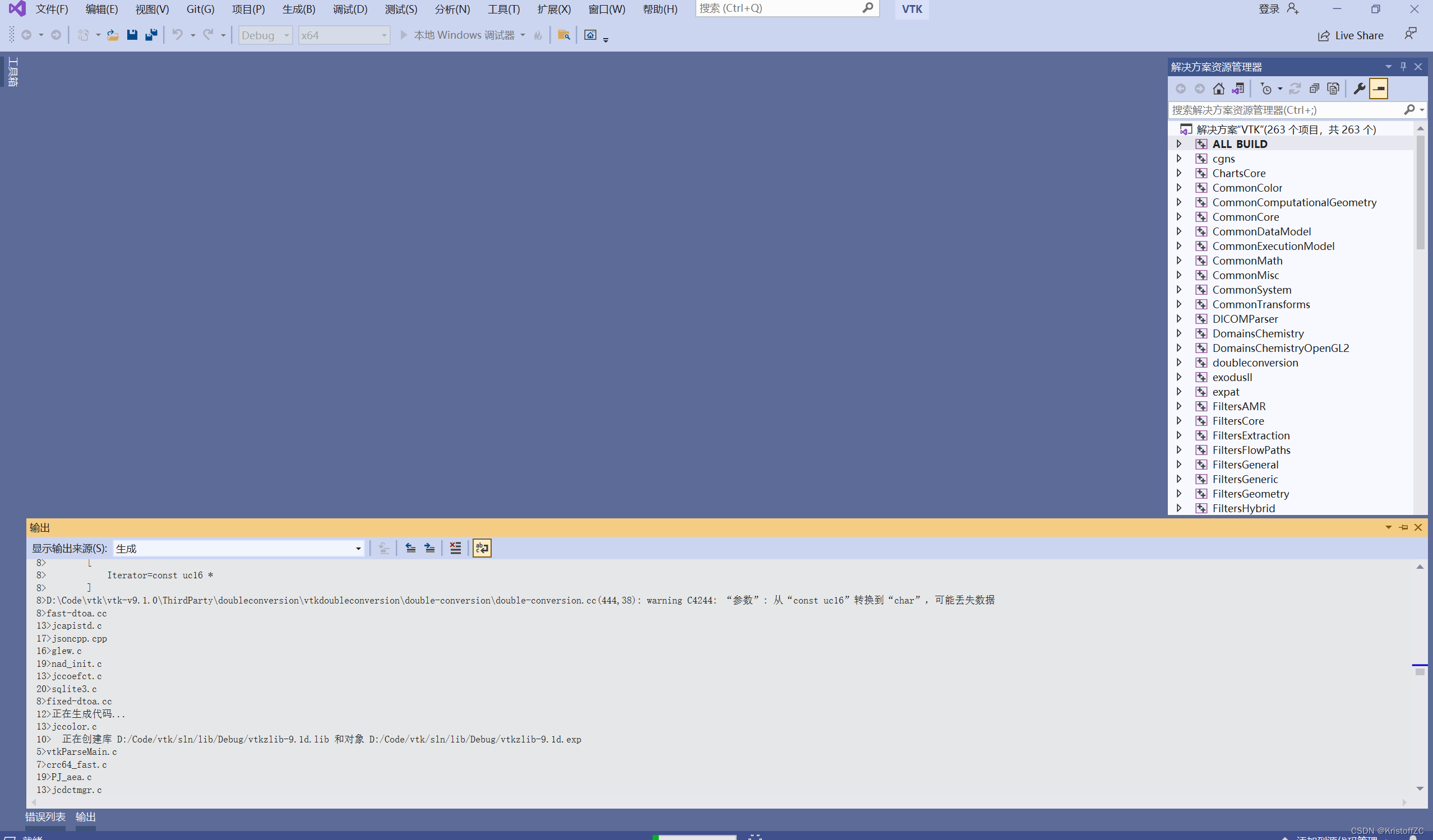Click the Open File toolbar icon

113,35
